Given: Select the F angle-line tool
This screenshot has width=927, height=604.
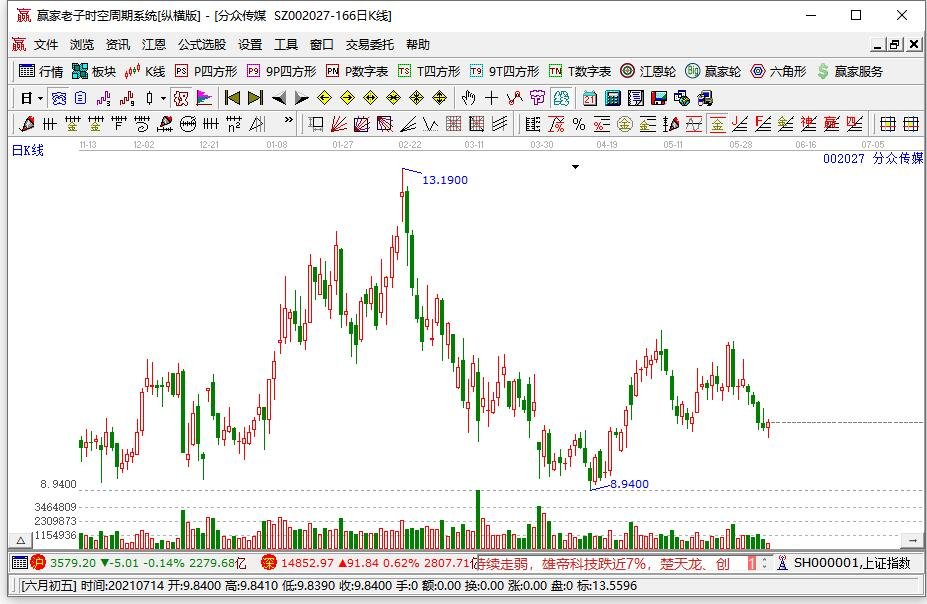Looking at the screenshot, I should point(763,124).
